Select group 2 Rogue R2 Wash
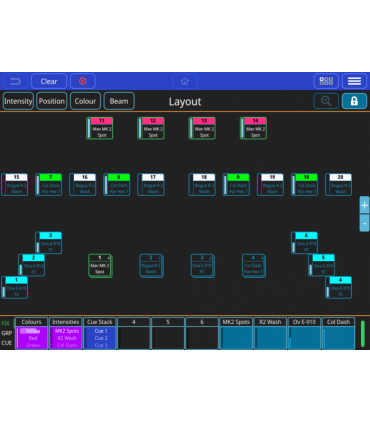The width and height of the screenshot is (370, 422). 151,266
